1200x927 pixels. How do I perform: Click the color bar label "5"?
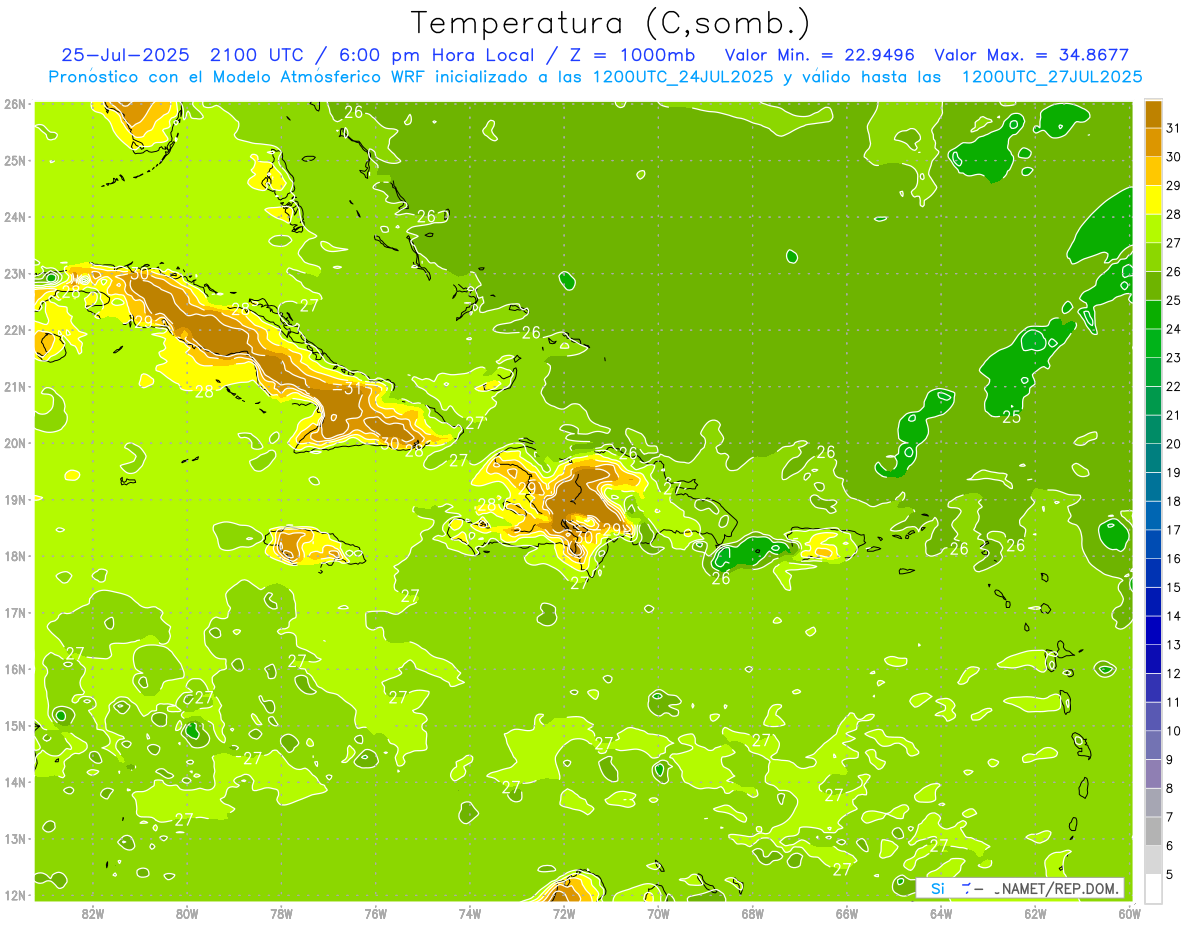pos(1170,874)
